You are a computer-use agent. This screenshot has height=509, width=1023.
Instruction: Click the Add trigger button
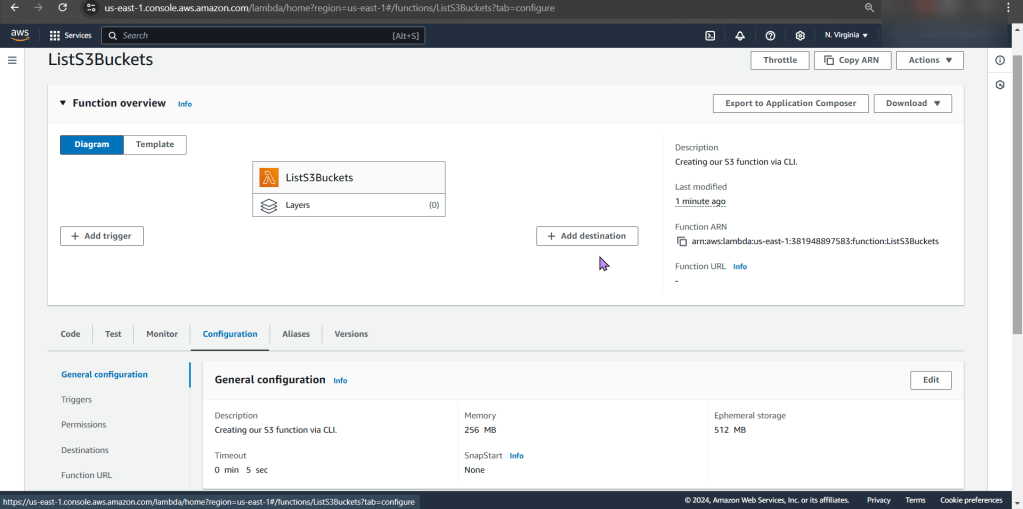tap(102, 236)
